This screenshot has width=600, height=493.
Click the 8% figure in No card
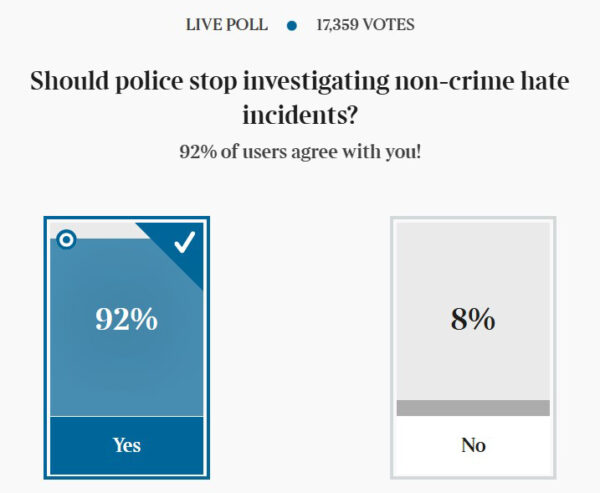tap(473, 318)
